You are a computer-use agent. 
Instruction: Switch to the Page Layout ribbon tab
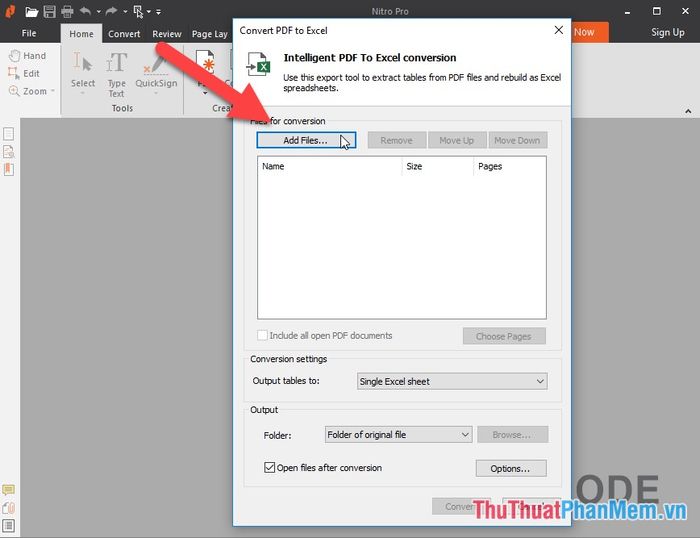pos(210,34)
